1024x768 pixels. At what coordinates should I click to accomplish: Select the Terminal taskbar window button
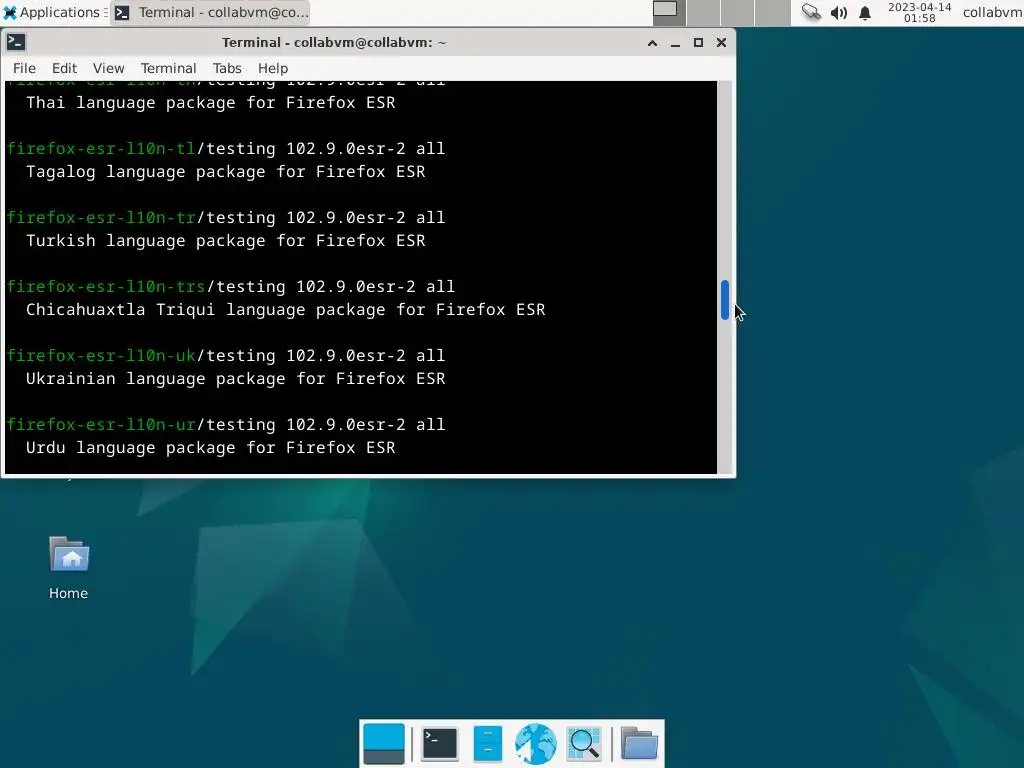[x=211, y=12]
